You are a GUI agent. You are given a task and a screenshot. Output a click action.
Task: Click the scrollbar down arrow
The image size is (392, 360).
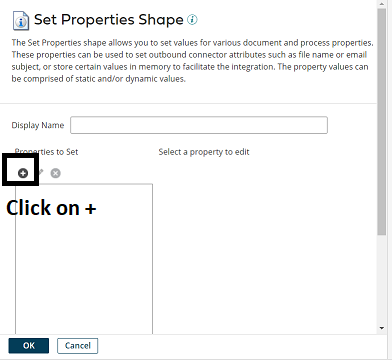coord(382,328)
